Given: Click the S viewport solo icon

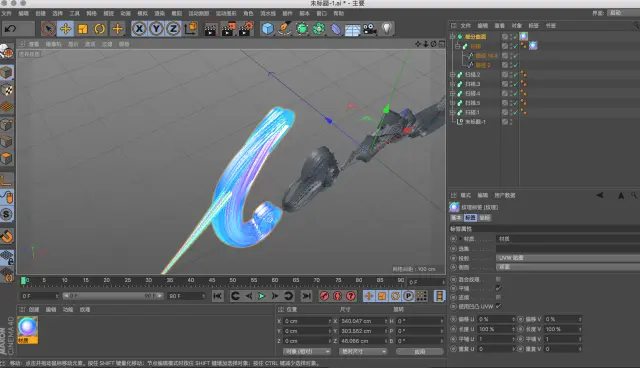Looking at the screenshot, I should (x=7, y=214).
